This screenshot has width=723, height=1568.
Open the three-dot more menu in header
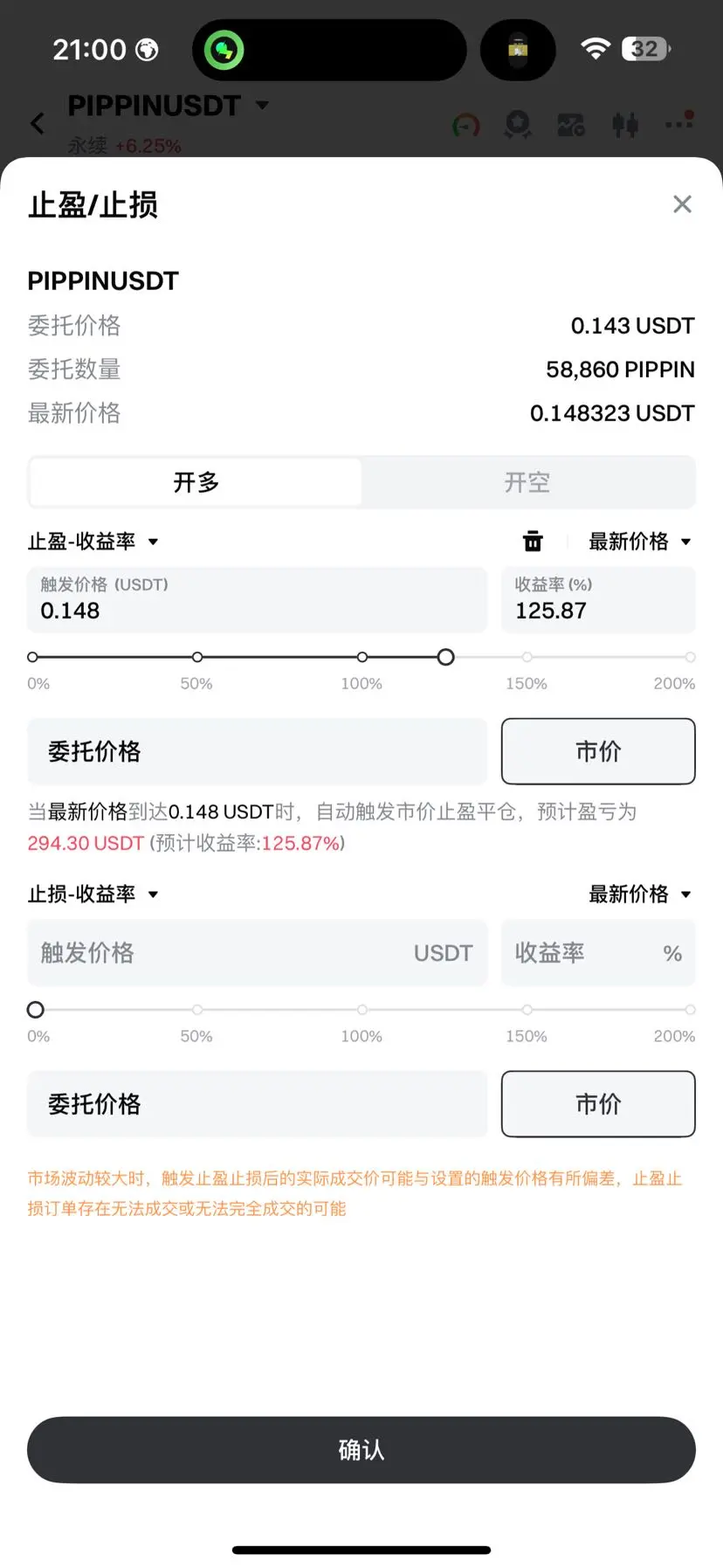coord(679,123)
